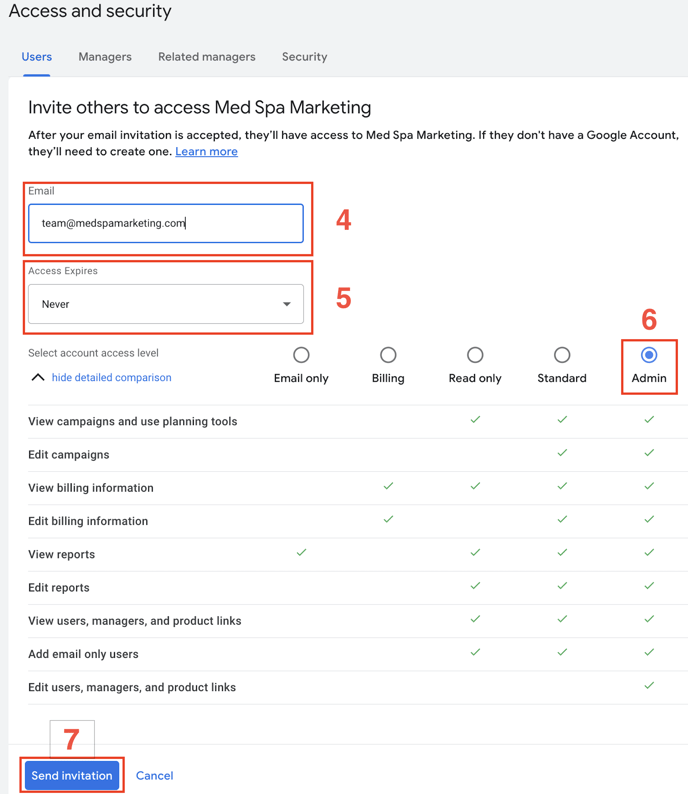
Task: Select the Billing access level
Action: click(388, 355)
